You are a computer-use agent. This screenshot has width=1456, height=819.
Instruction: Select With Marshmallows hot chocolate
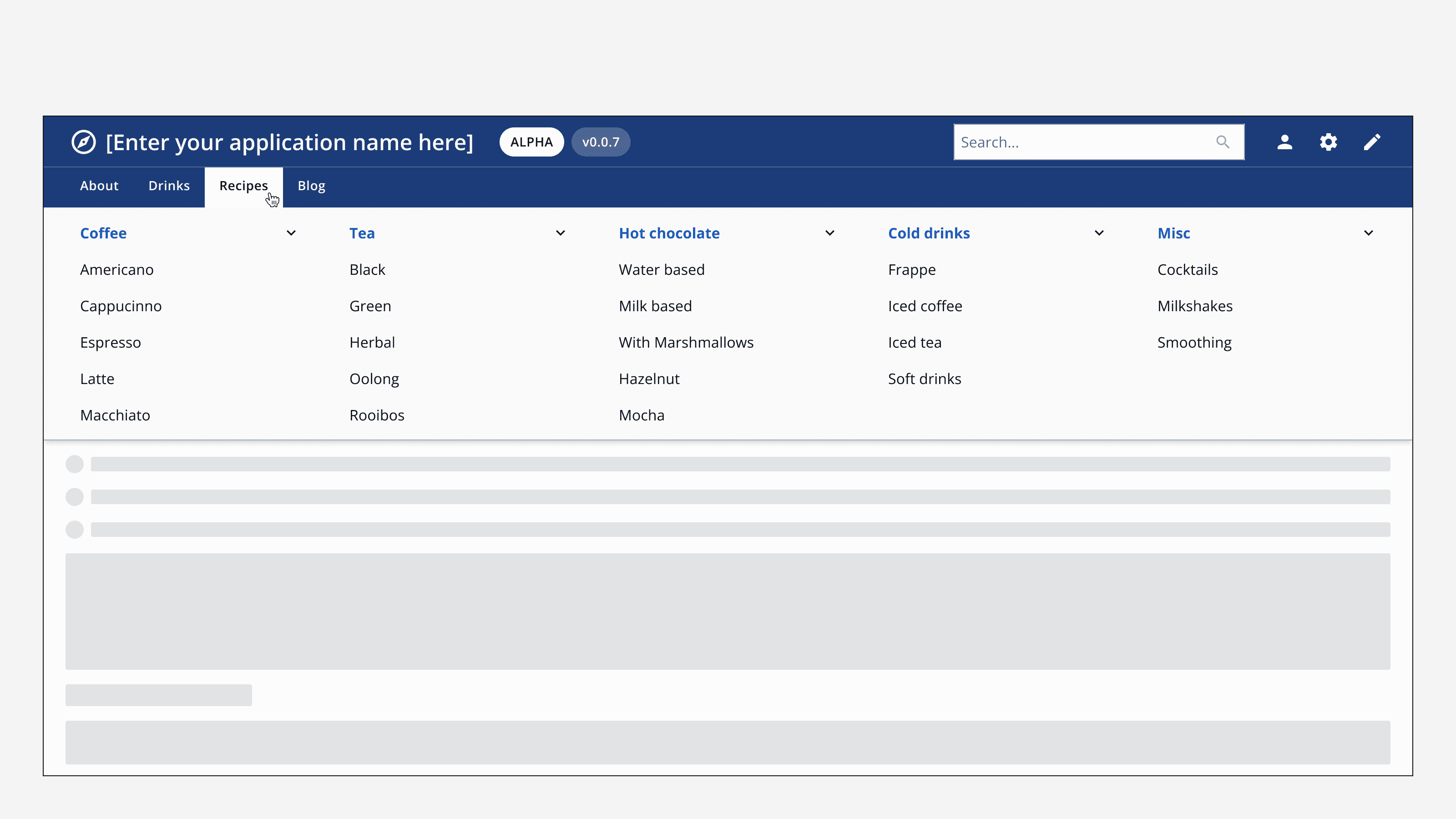pos(686,342)
